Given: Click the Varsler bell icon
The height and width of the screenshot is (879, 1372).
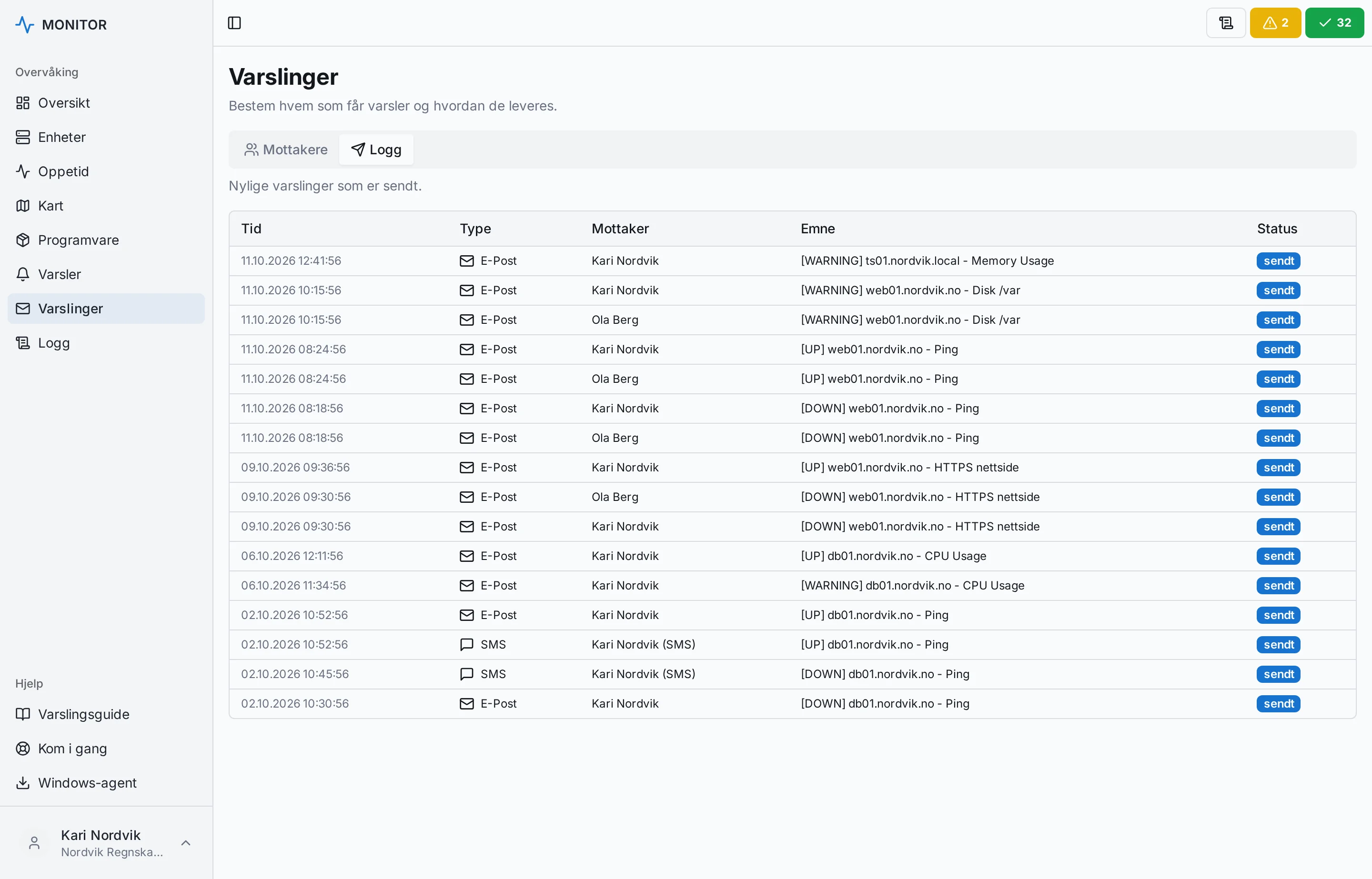Looking at the screenshot, I should tap(23, 274).
